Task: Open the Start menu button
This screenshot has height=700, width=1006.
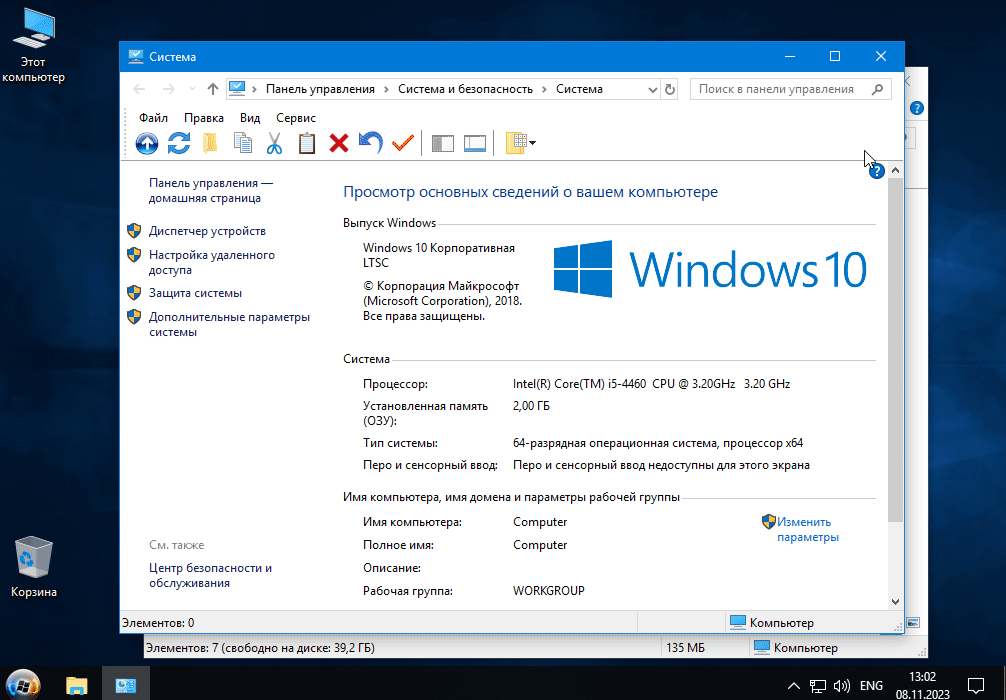Action: pos(23,685)
